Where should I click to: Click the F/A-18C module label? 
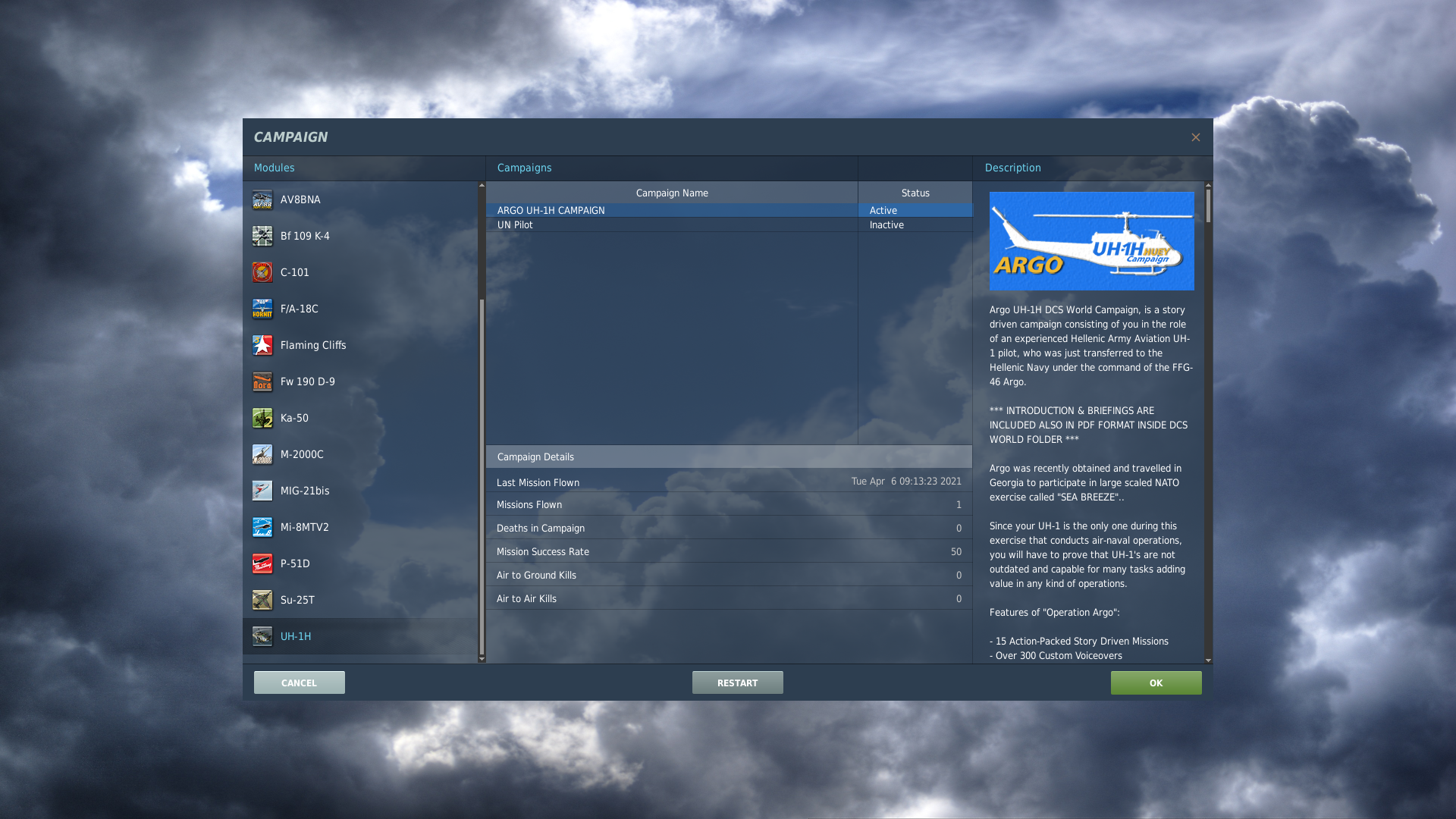300,309
